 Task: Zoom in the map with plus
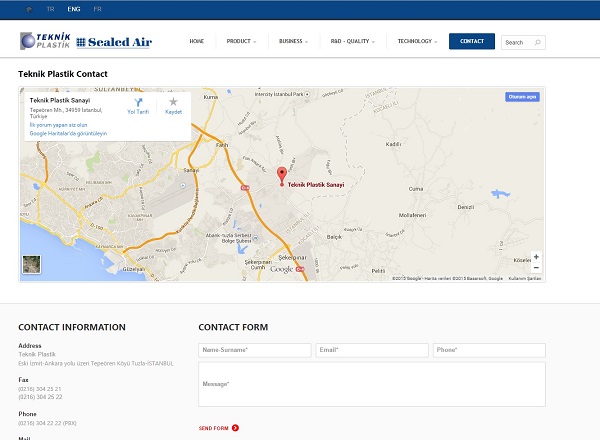536,257
